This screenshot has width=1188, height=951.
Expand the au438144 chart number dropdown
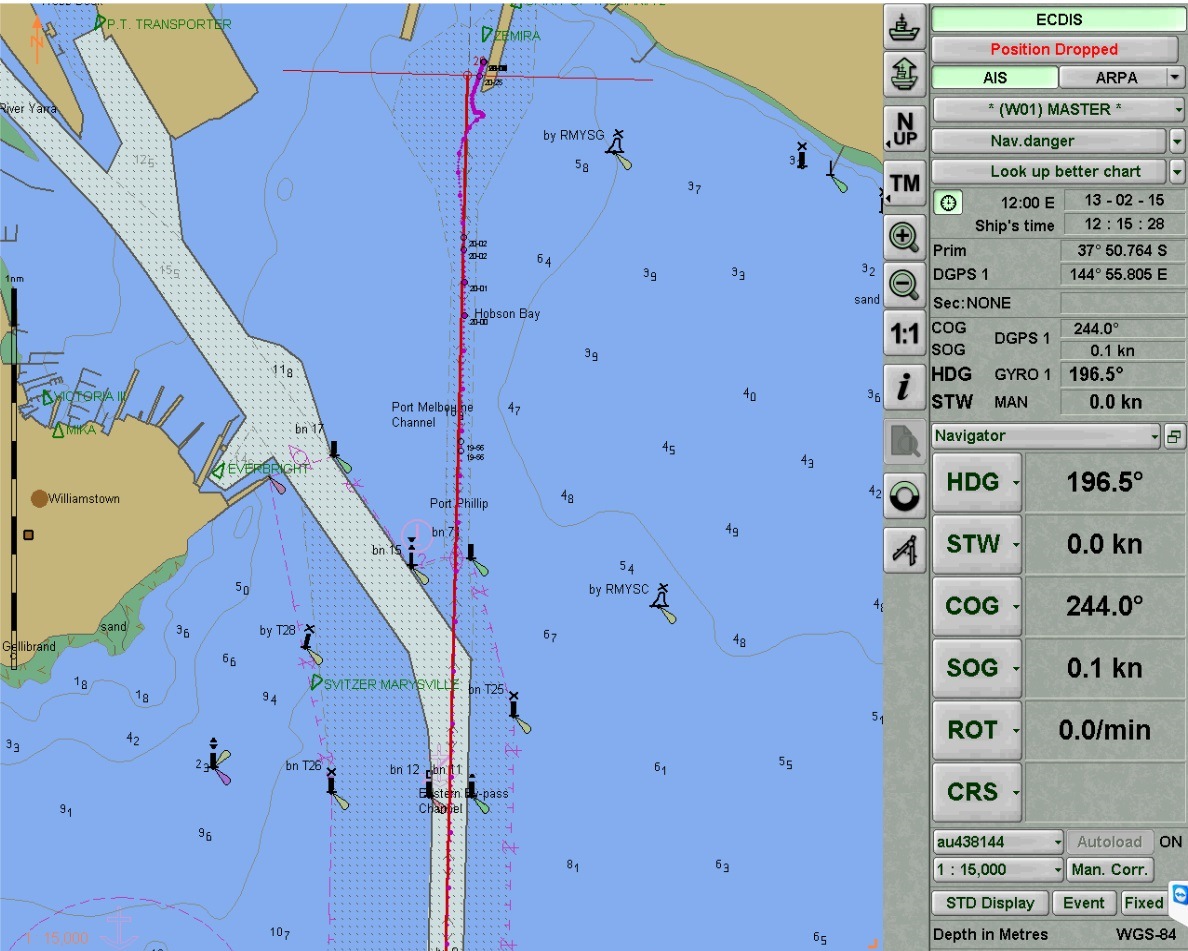pos(1057,842)
